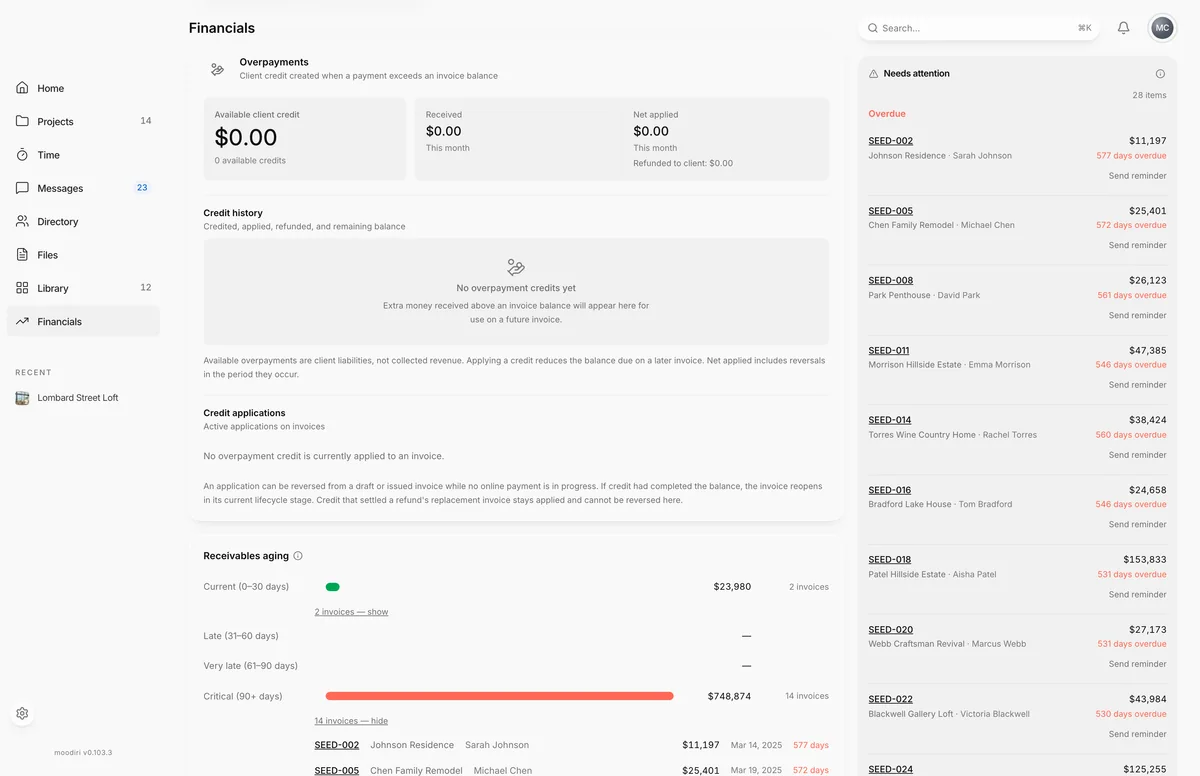Image resolution: width=1200 pixels, height=776 pixels.
Task: Click the Lombard Street Loft thumbnail
Action: [22, 398]
